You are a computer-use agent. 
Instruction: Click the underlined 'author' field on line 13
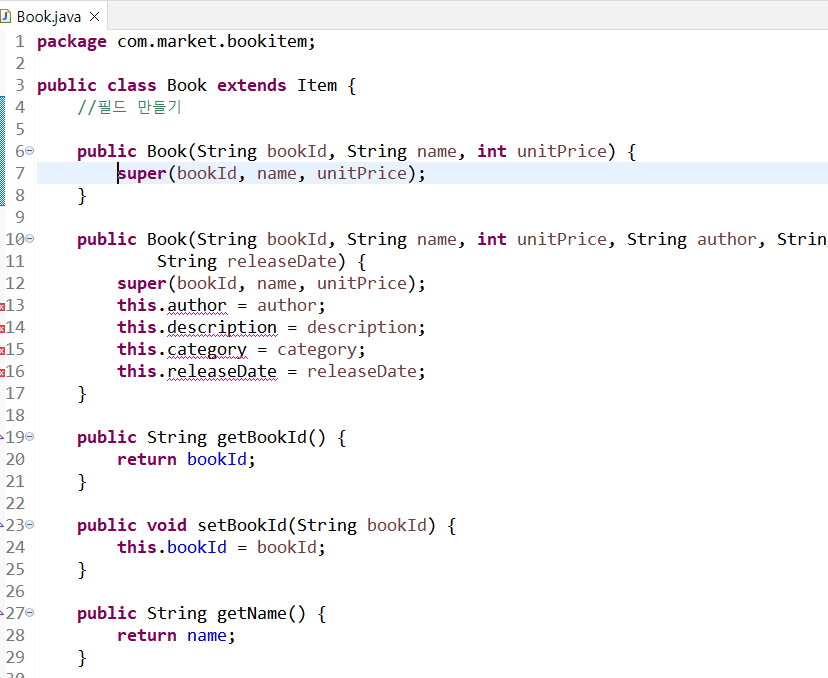pos(197,305)
